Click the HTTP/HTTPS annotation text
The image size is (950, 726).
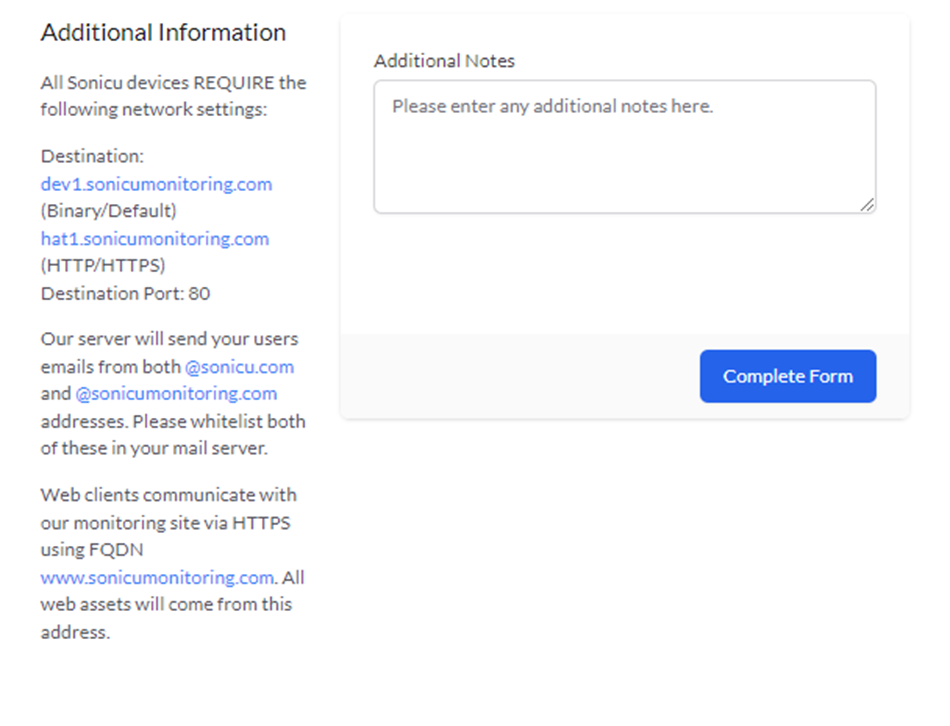pos(96,266)
